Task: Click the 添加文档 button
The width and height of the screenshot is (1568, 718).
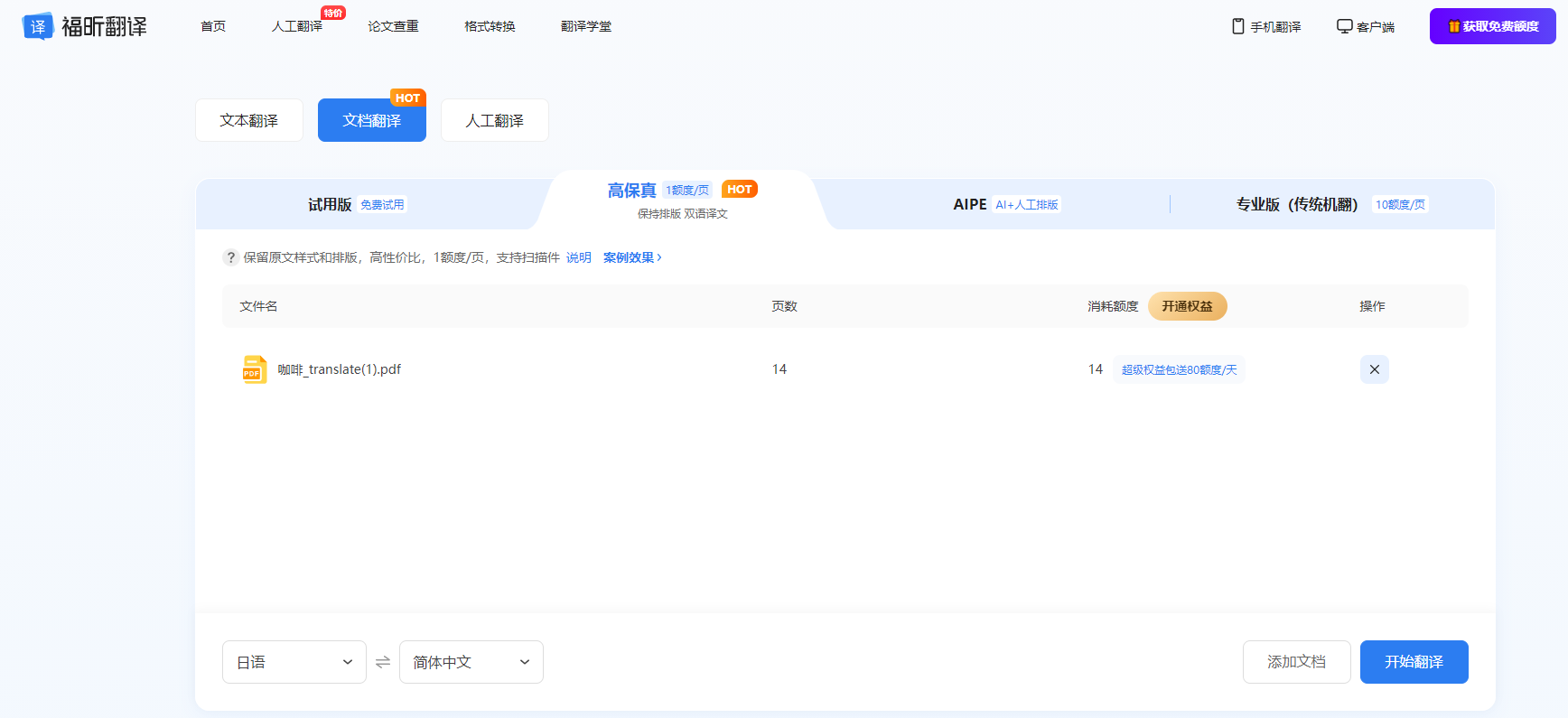Action: [x=1296, y=662]
